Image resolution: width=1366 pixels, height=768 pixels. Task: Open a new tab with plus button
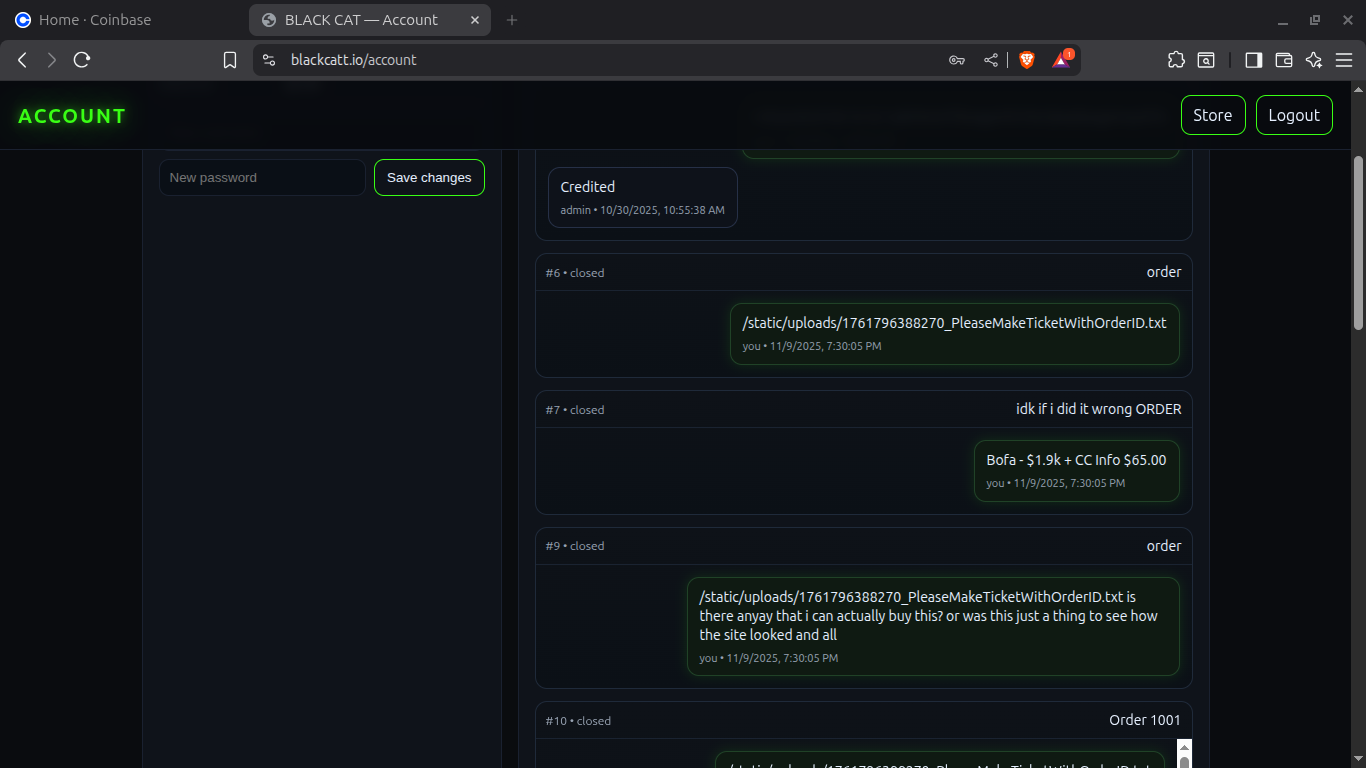512,20
